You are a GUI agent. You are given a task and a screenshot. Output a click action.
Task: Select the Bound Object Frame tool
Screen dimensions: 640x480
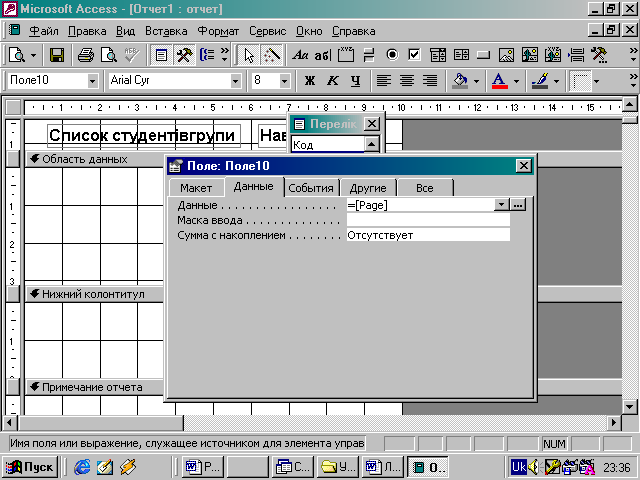[553, 55]
